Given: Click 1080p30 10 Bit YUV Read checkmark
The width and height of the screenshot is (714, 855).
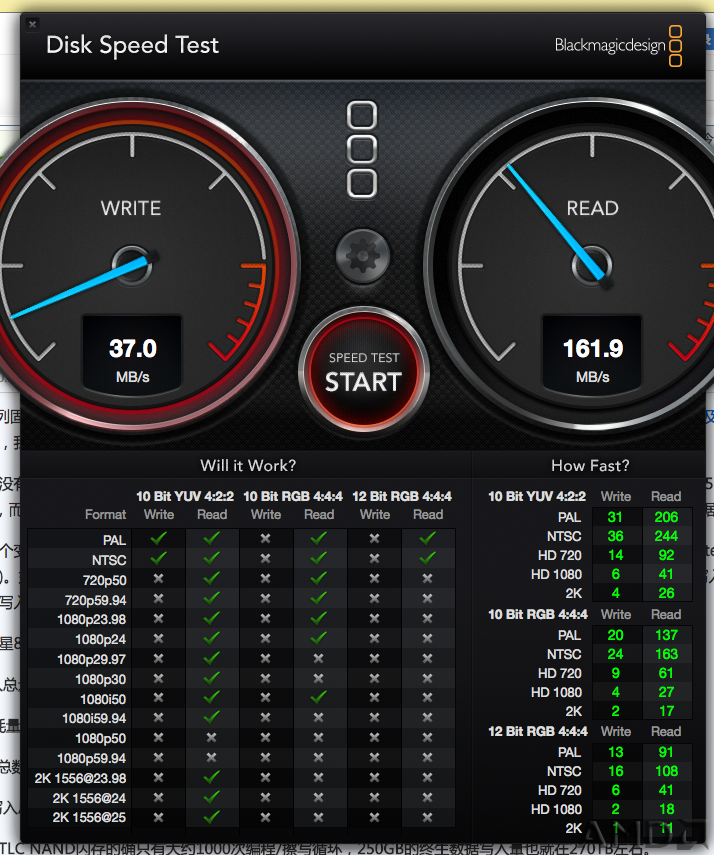Looking at the screenshot, I should pos(212,678).
